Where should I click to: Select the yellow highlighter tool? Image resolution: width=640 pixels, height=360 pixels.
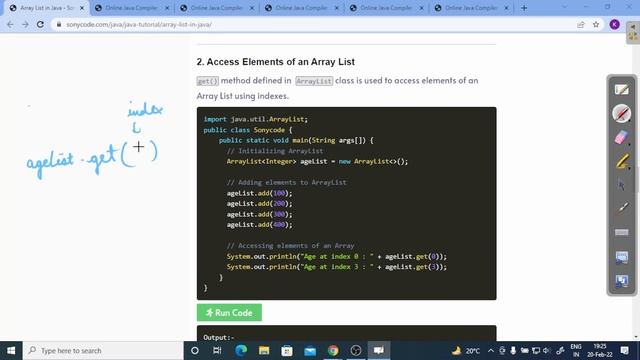click(621, 161)
